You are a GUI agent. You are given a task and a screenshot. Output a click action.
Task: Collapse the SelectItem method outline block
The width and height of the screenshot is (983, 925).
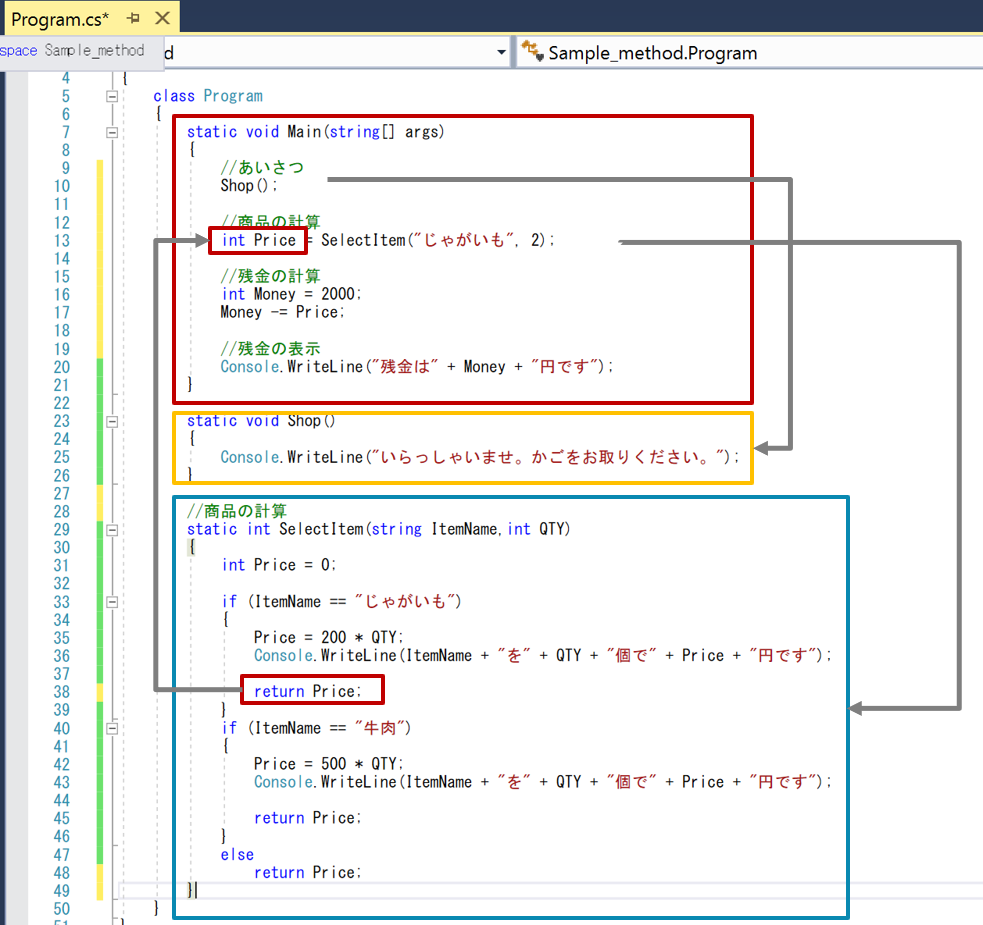tap(112, 530)
